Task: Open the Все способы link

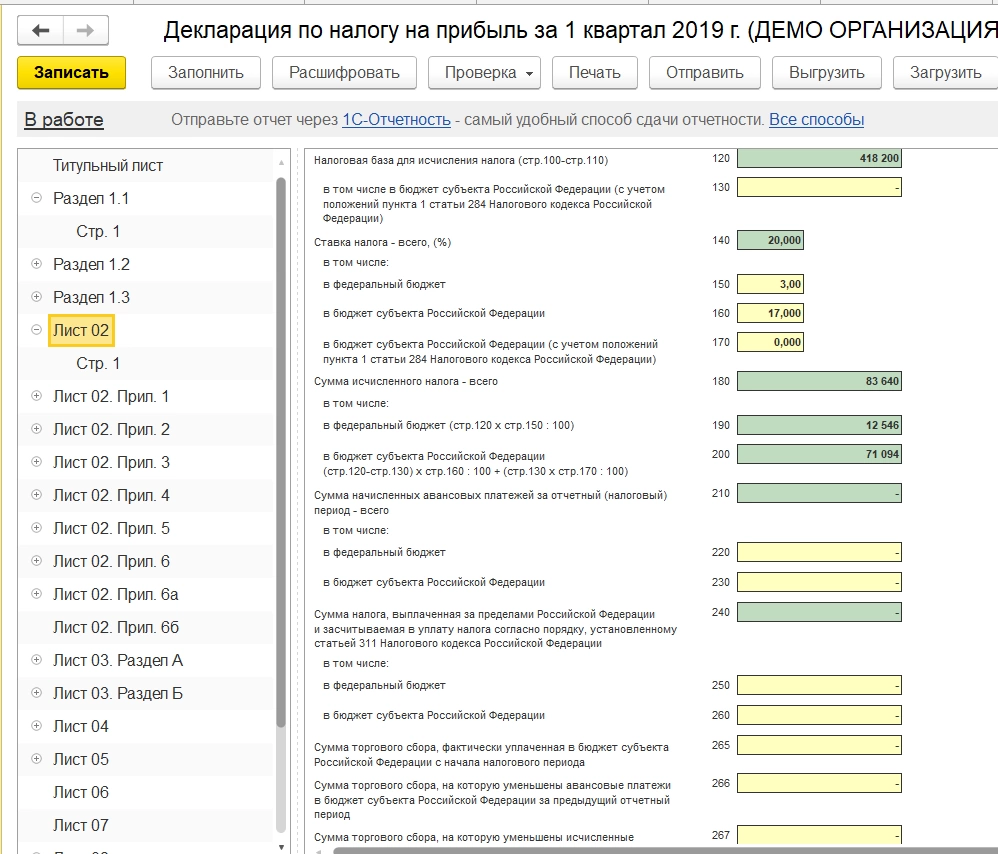Action: pos(816,120)
